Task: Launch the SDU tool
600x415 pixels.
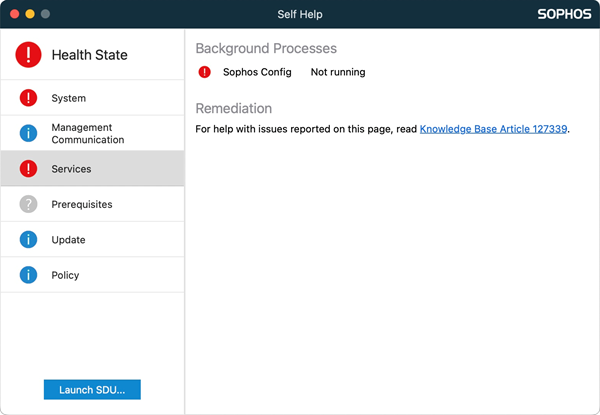Action: point(92,389)
